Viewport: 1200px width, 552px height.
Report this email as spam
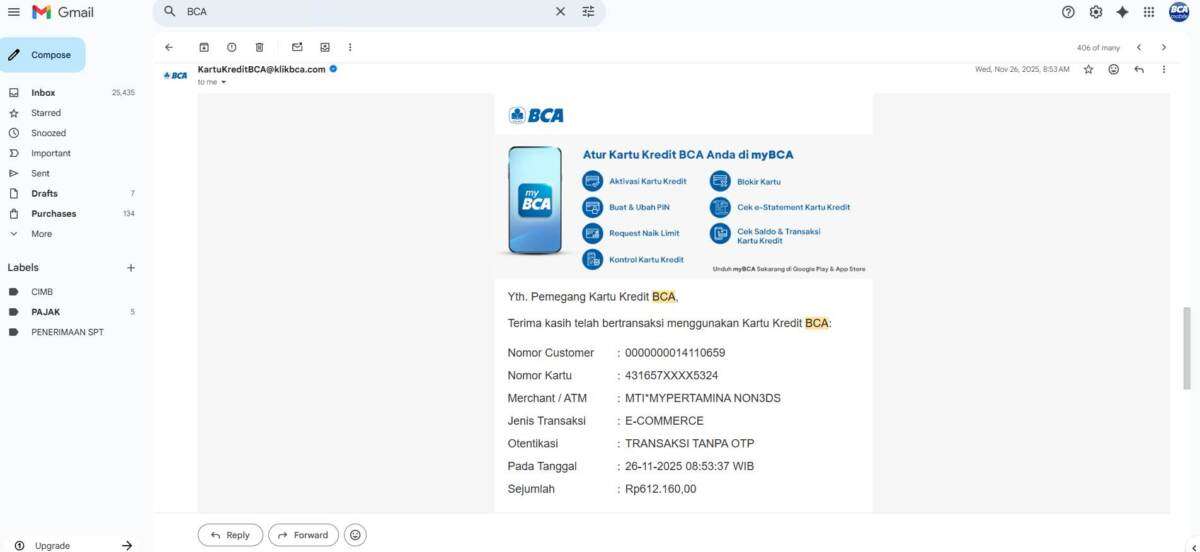(232, 47)
